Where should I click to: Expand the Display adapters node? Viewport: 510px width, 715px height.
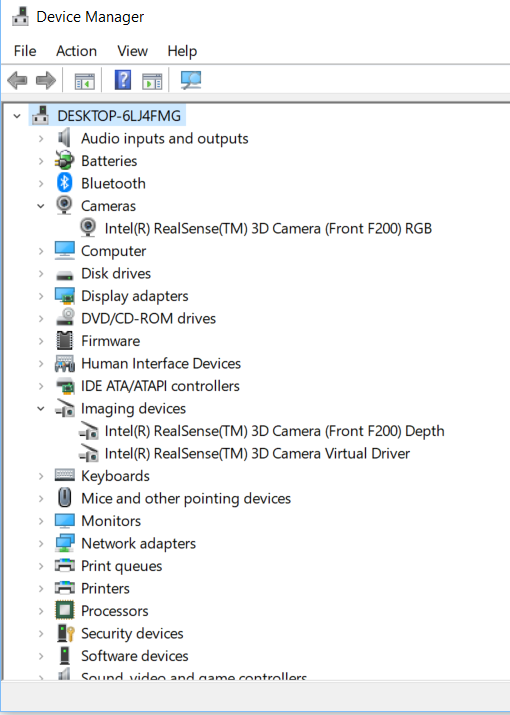click(41, 296)
